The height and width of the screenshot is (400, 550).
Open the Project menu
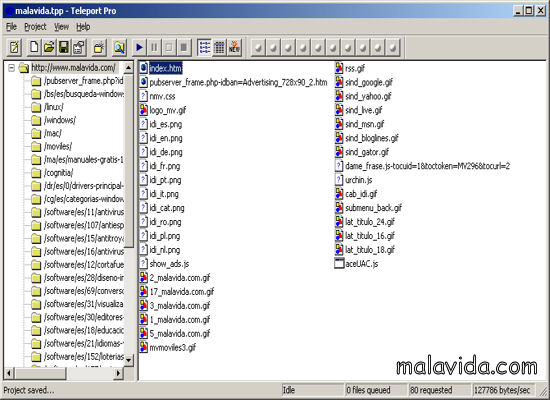tap(35, 27)
